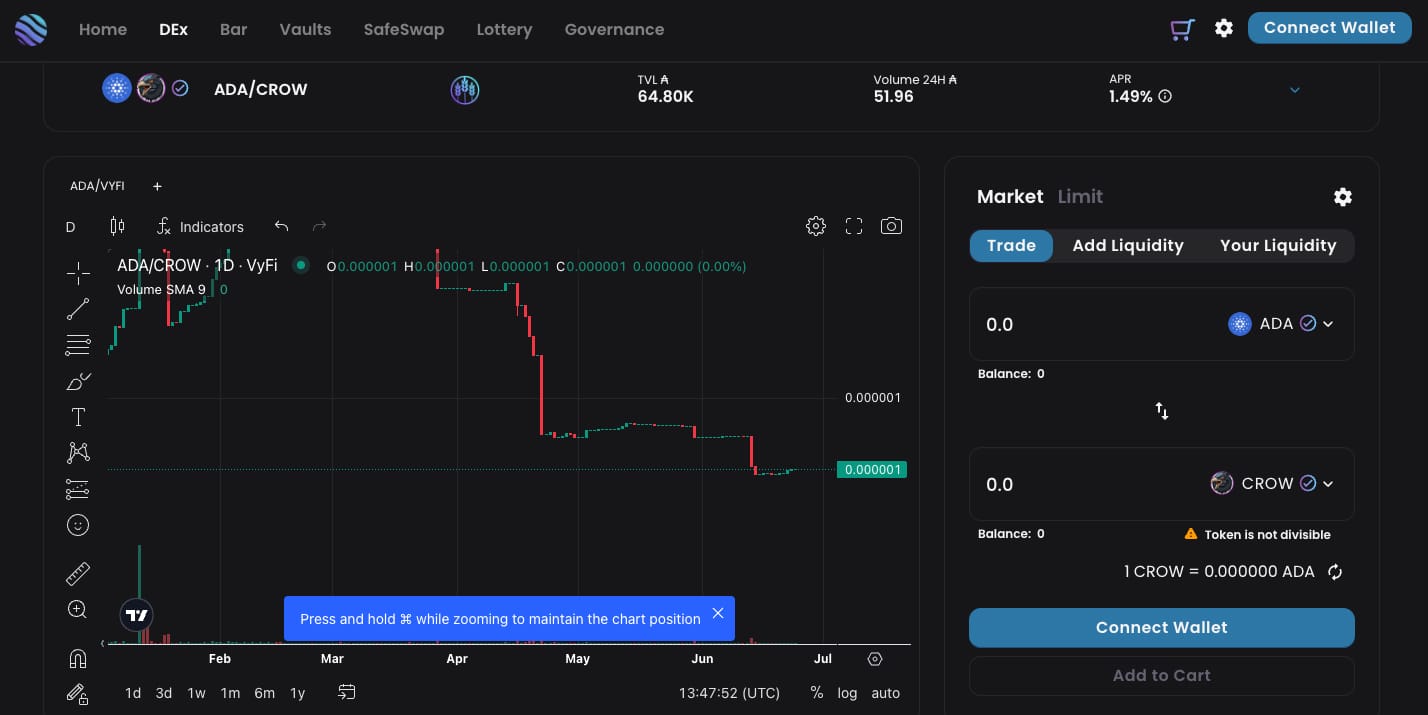Select the crosshair cursor tool
The width and height of the screenshot is (1428, 715).
[x=78, y=273]
